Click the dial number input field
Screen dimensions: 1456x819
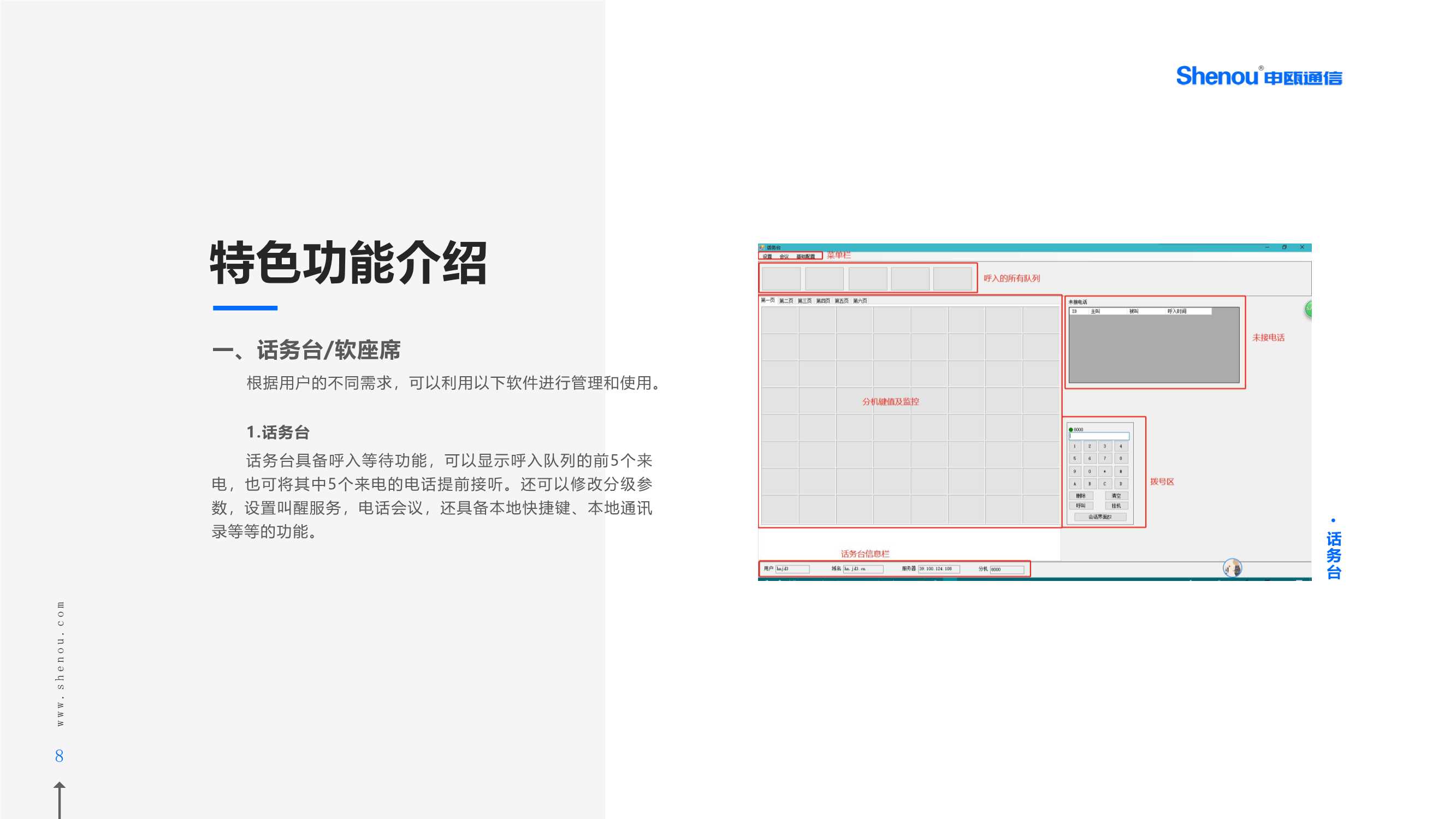pos(1099,436)
